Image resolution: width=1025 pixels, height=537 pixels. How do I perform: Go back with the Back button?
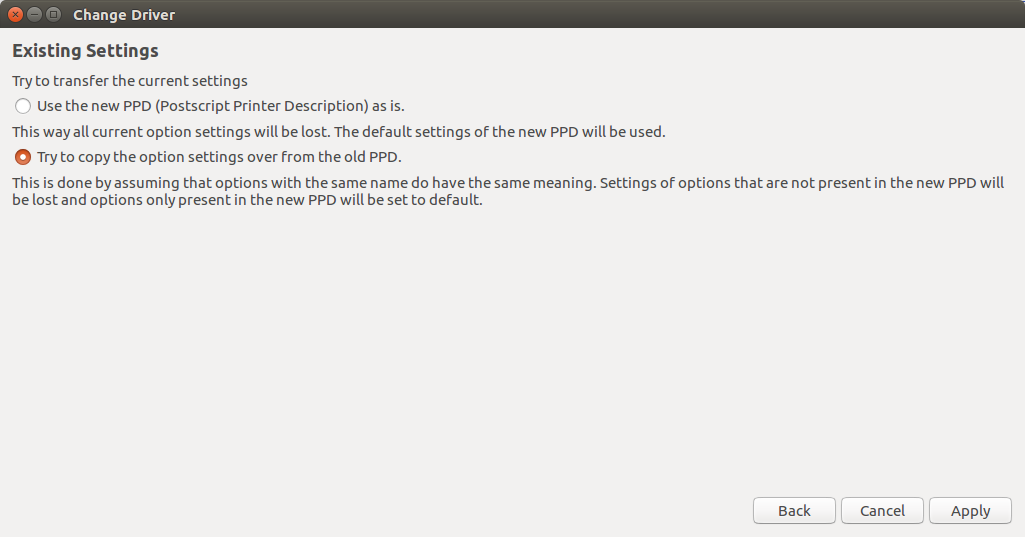point(794,511)
